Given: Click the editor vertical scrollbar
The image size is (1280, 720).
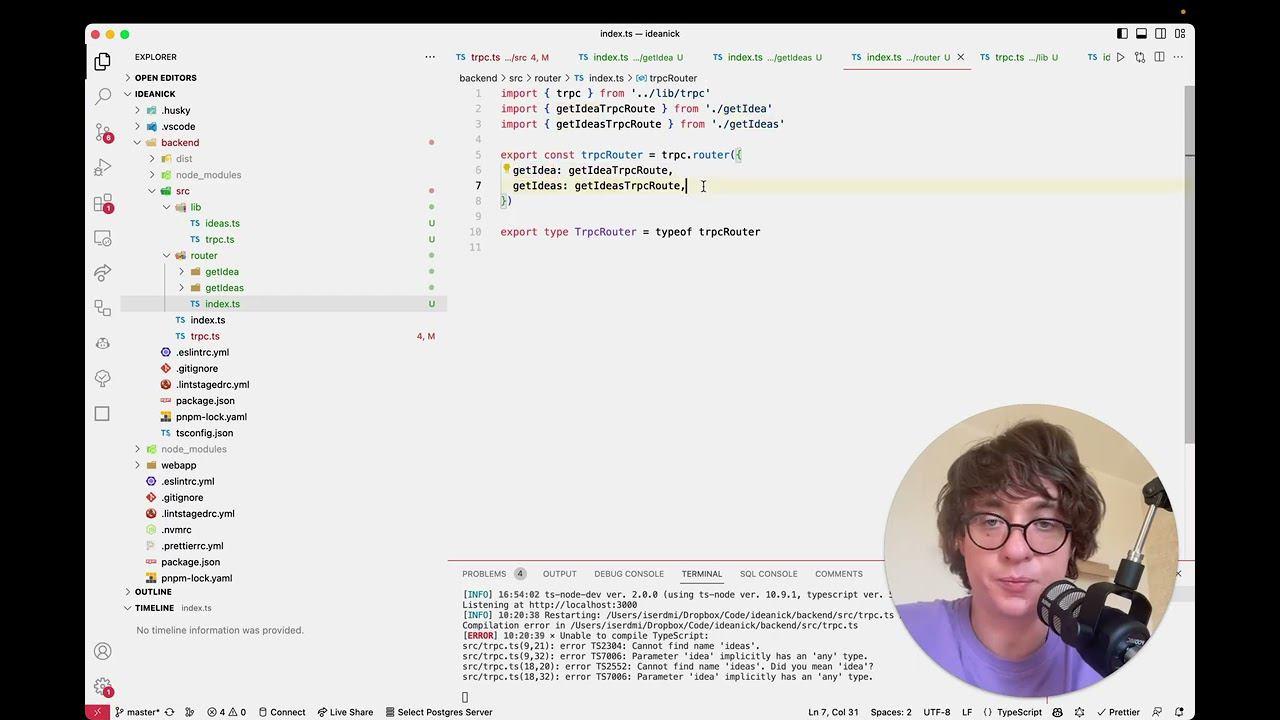Looking at the screenshot, I should click(x=1189, y=264).
